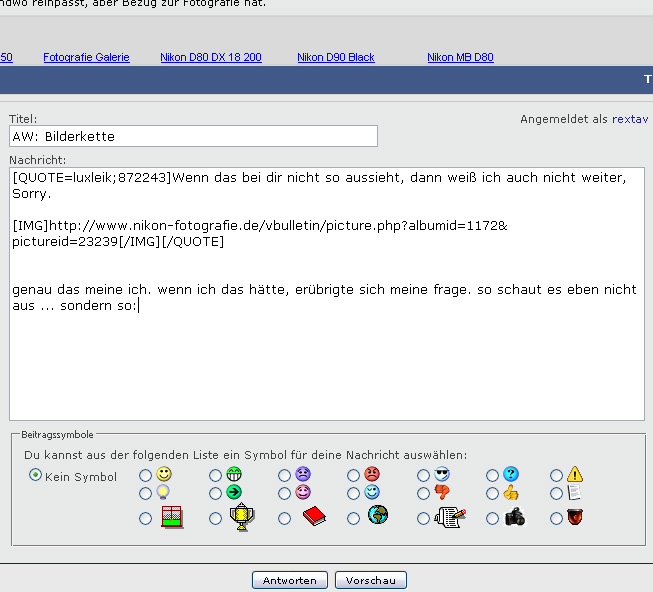The image size is (653, 592).
Task: Open the Nikon D90 Black link
Action: tap(336, 57)
